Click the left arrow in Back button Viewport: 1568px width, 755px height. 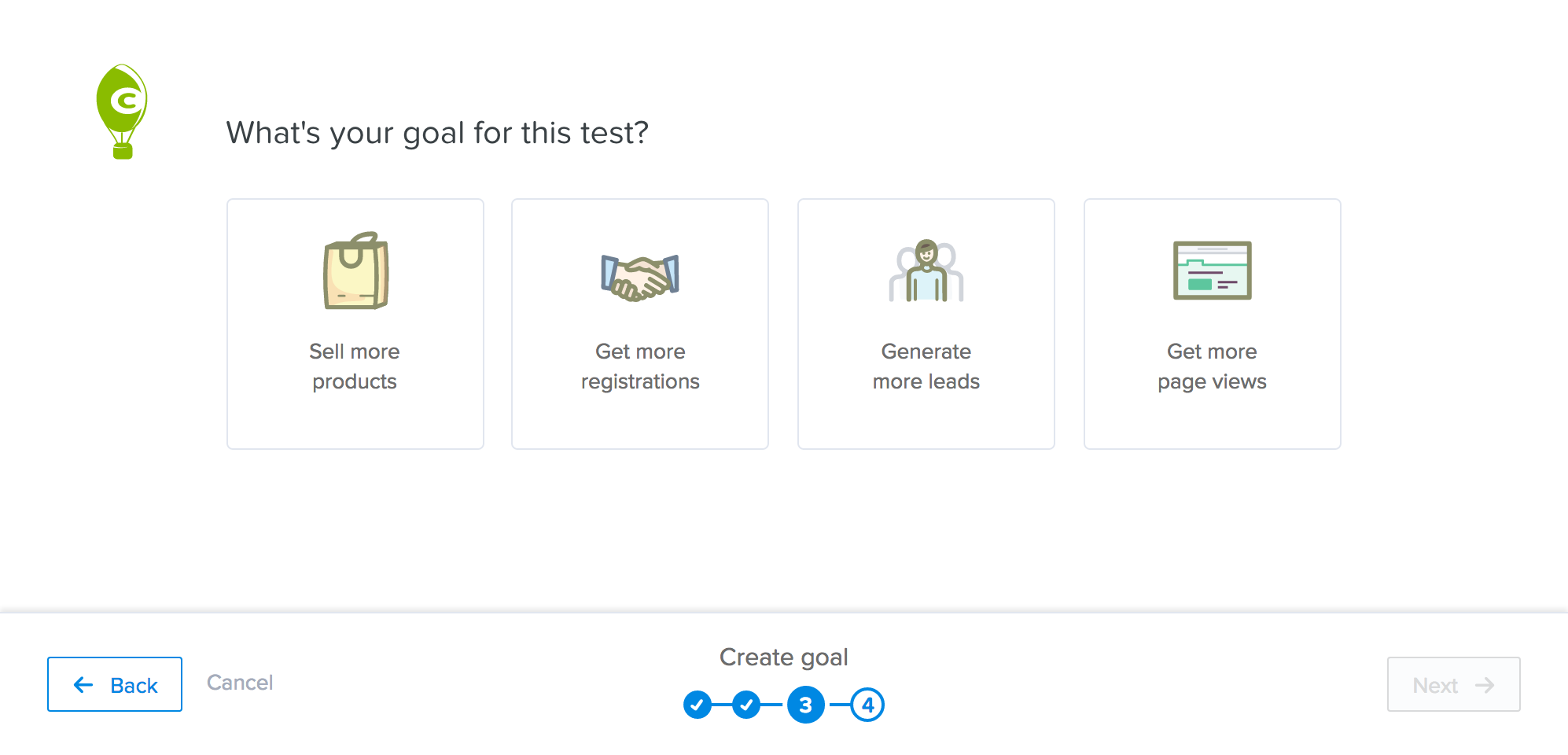(x=83, y=685)
